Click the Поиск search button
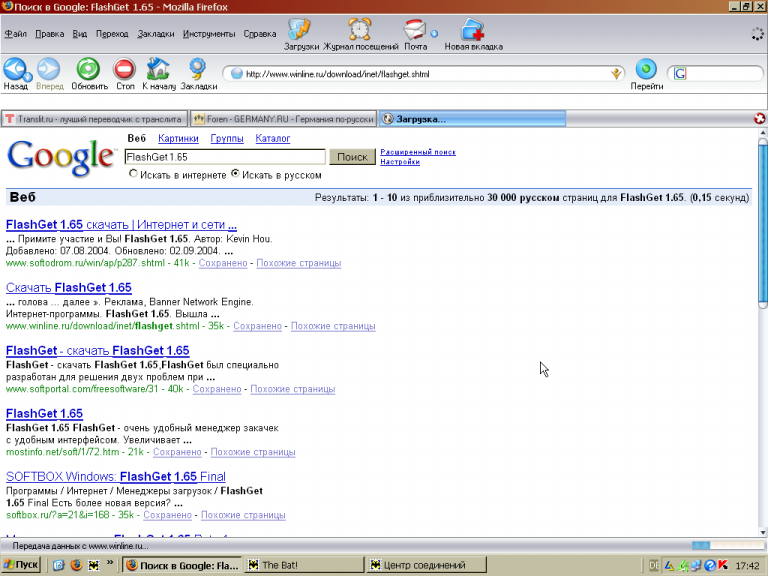Image resolution: width=768 pixels, height=576 pixels. point(352,157)
